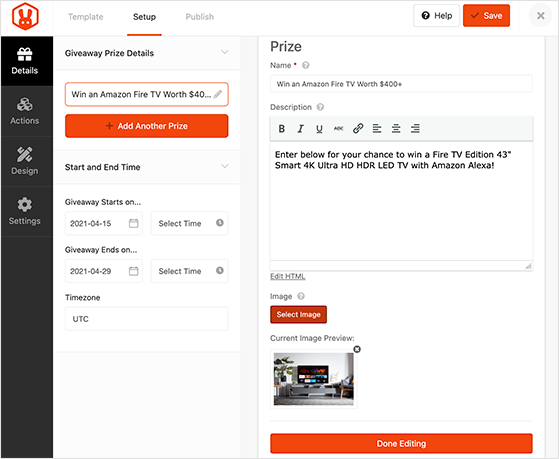This screenshot has height=459, width=559.
Task: Collapse the Start and End Time section
Action: 225,166
